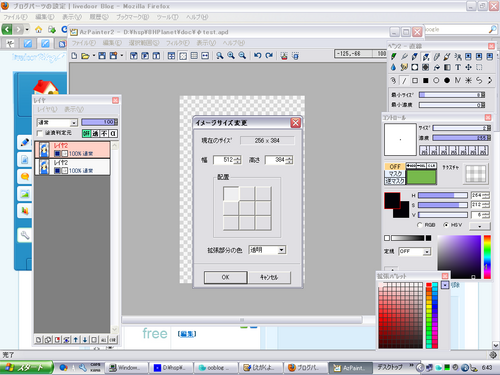This screenshot has height=375, width=500.
Task: Open AzPainter2 編集 menu
Action: 112,43
